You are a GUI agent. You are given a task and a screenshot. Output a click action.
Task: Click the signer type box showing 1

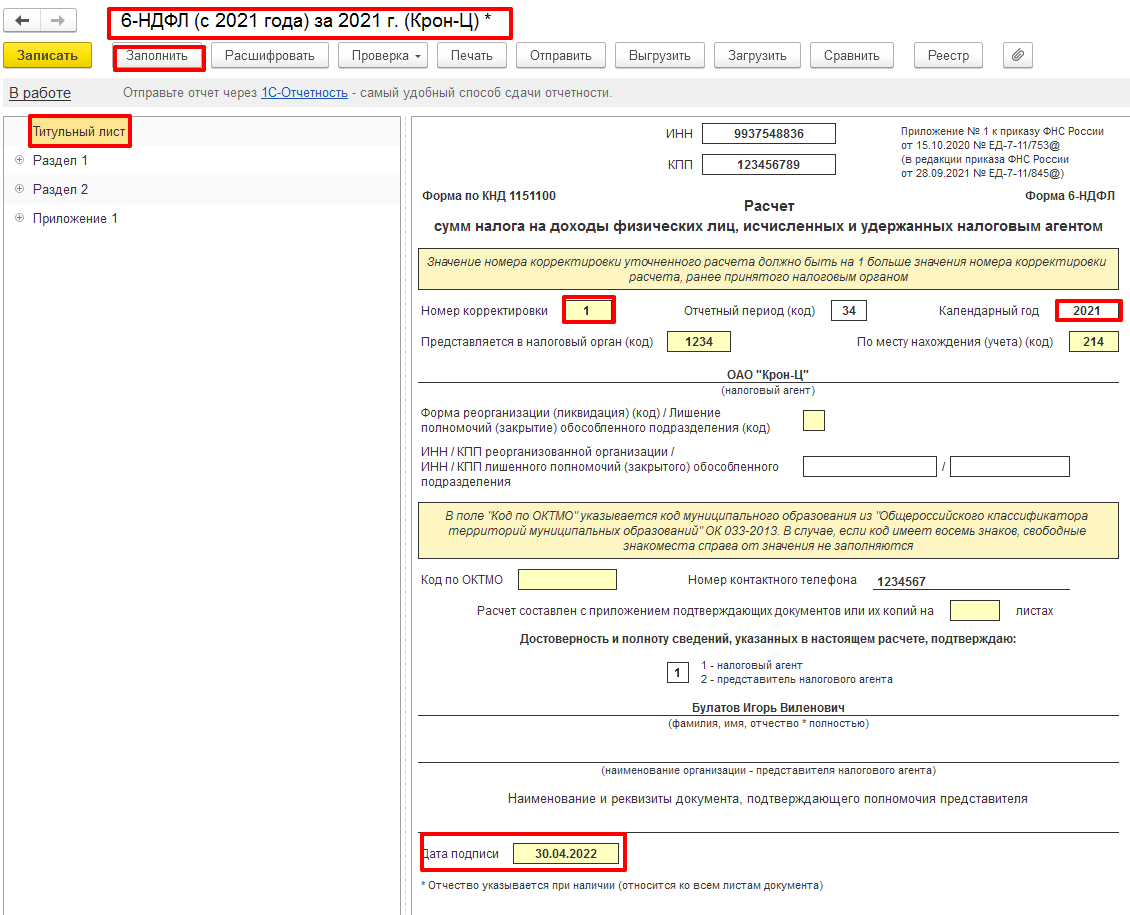tap(677, 673)
